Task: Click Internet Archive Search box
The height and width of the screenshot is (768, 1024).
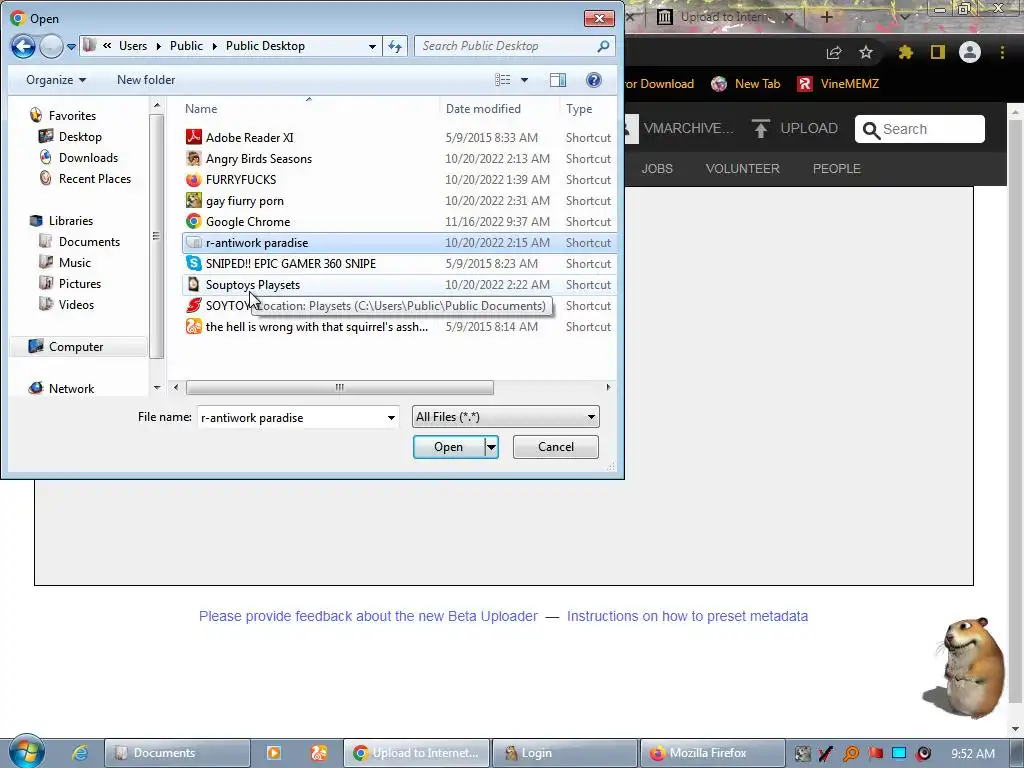Action: (920, 129)
